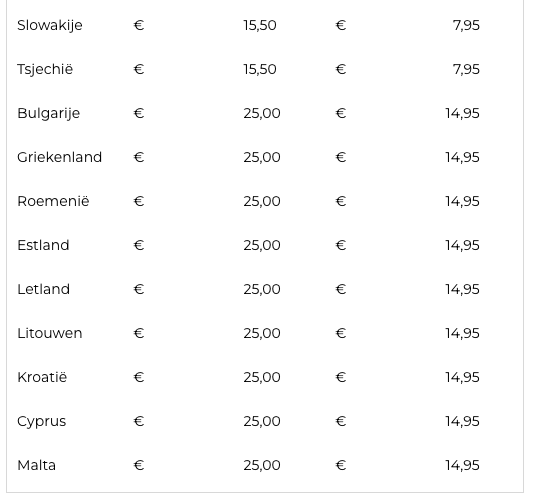Select the Cyprus row label

(x=41, y=421)
